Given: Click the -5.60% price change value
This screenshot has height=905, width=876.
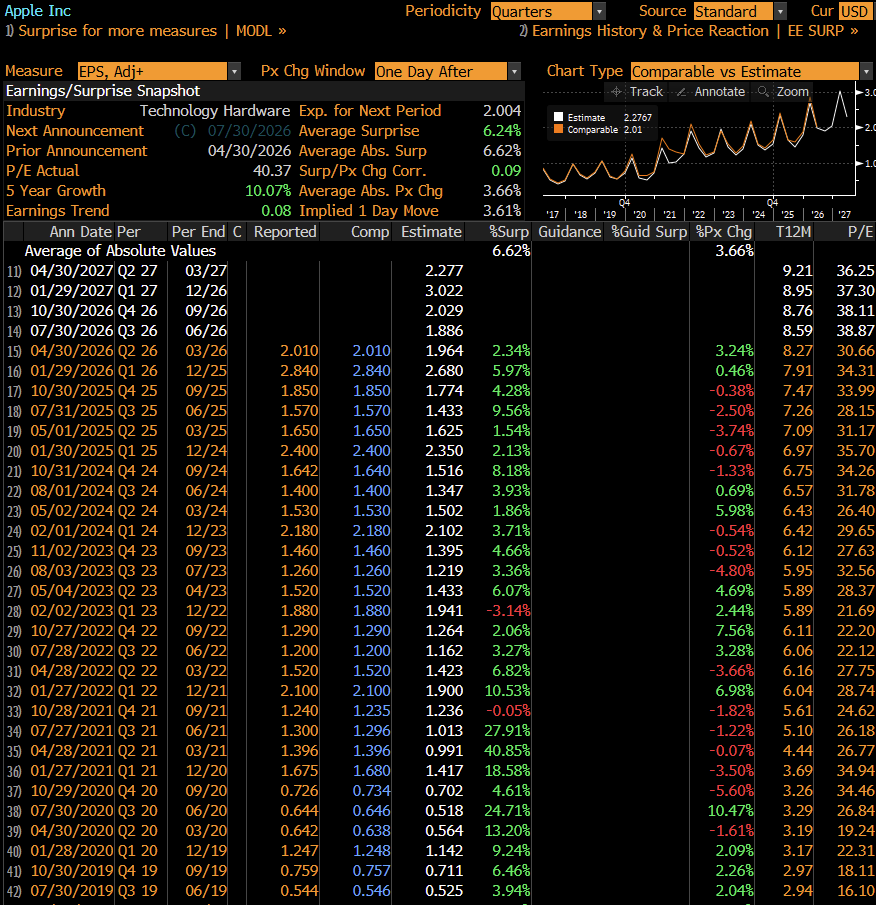Looking at the screenshot, I should click(731, 791).
